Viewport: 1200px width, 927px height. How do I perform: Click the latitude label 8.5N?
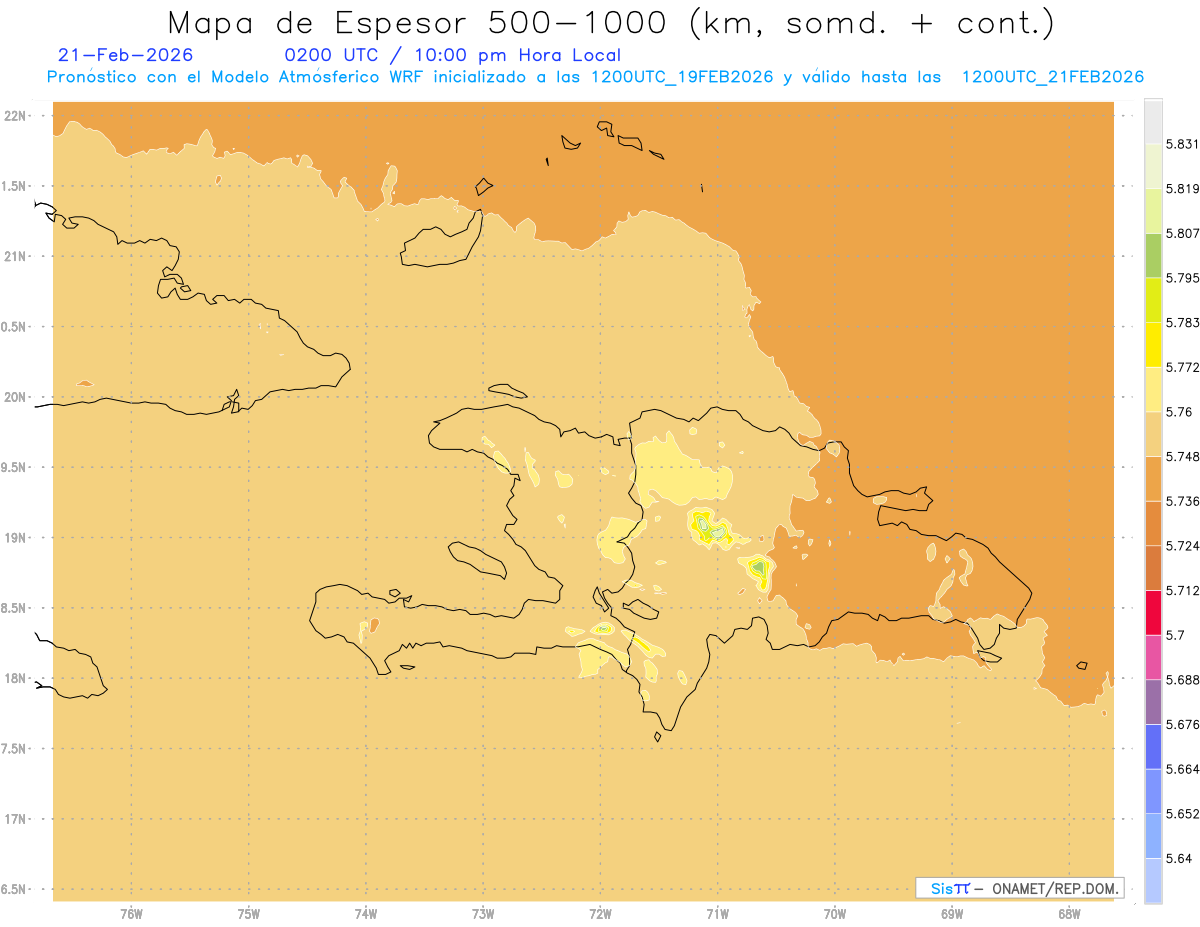point(12,608)
